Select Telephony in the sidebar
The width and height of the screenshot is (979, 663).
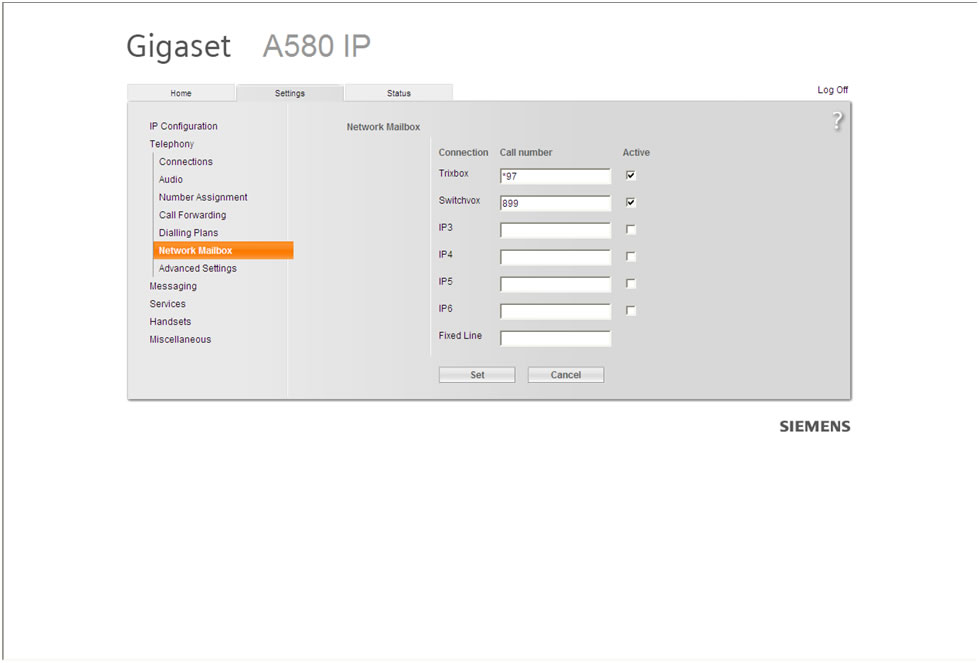(x=172, y=144)
